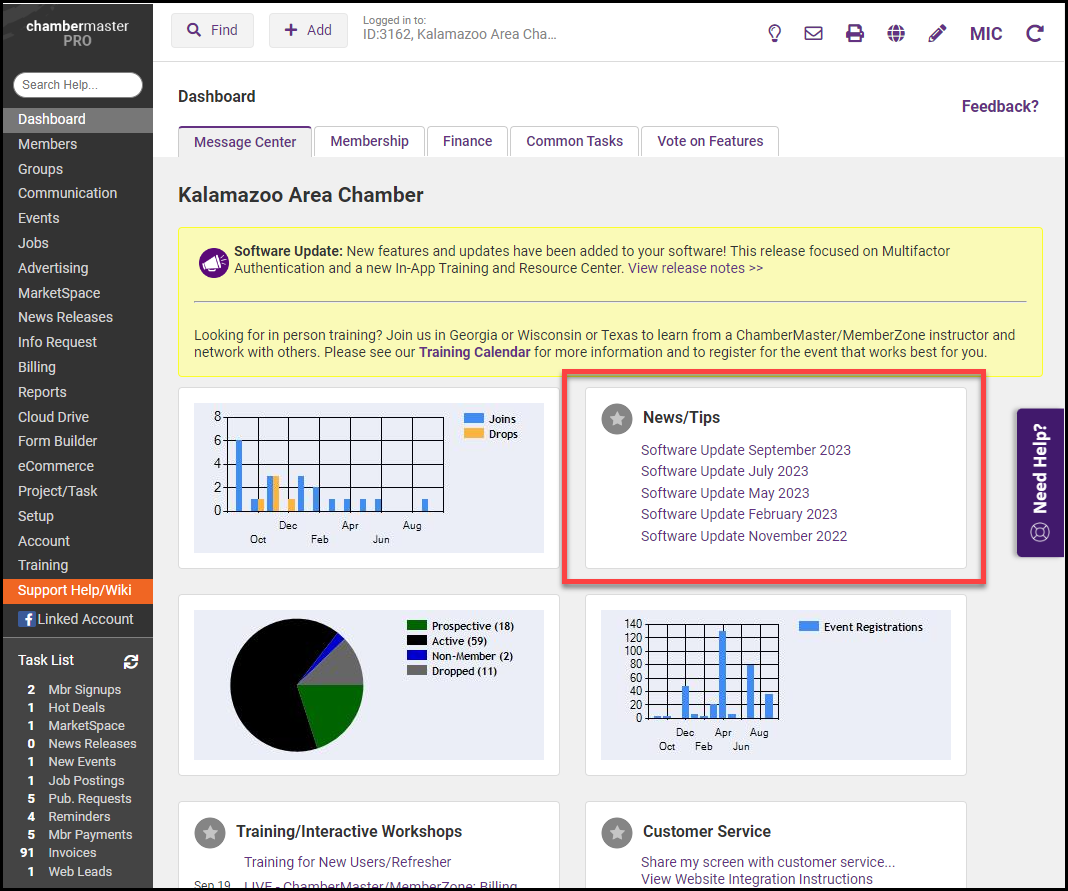Click the star icon beside News/Tips

[617, 419]
